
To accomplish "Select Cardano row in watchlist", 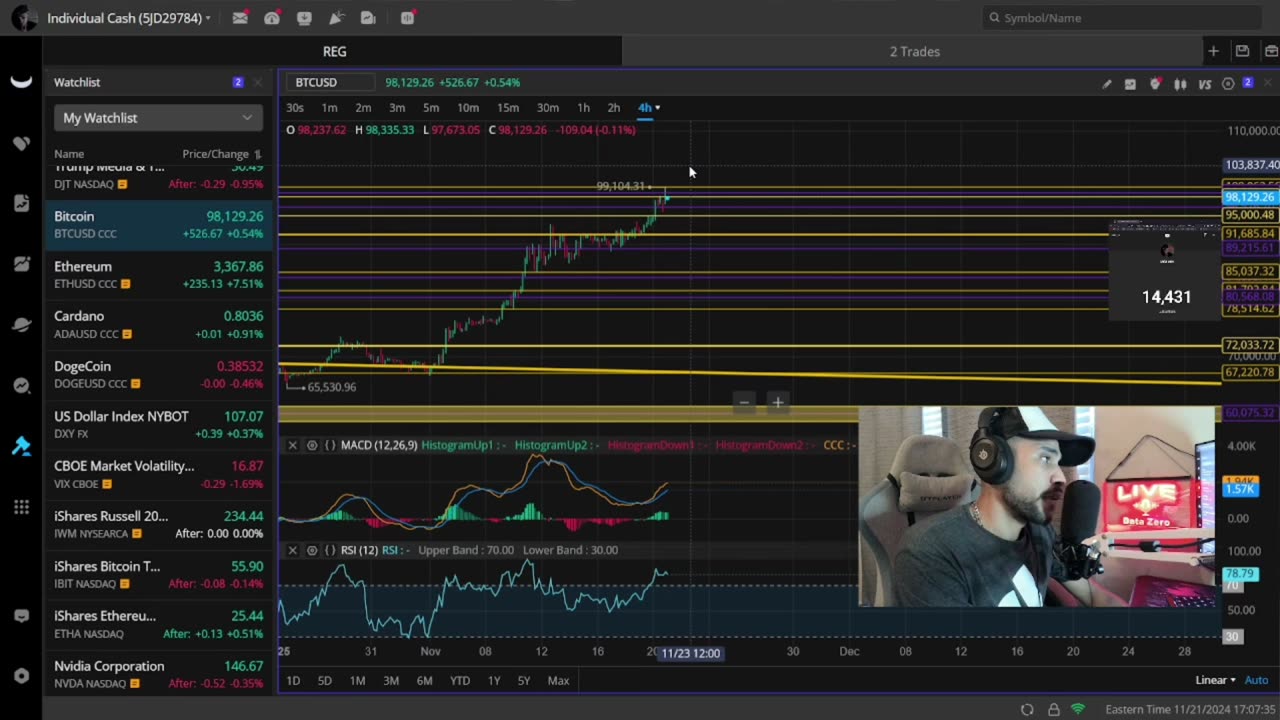I will click(158, 325).
